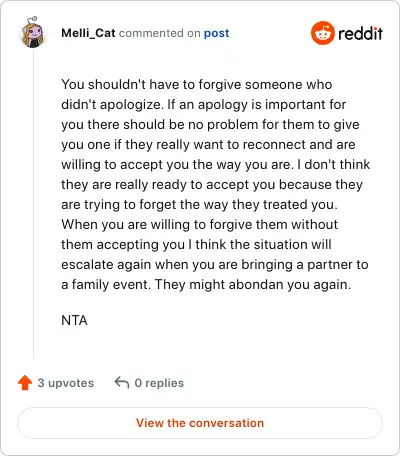Click the "NTA" verdict text

click(74, 320)
